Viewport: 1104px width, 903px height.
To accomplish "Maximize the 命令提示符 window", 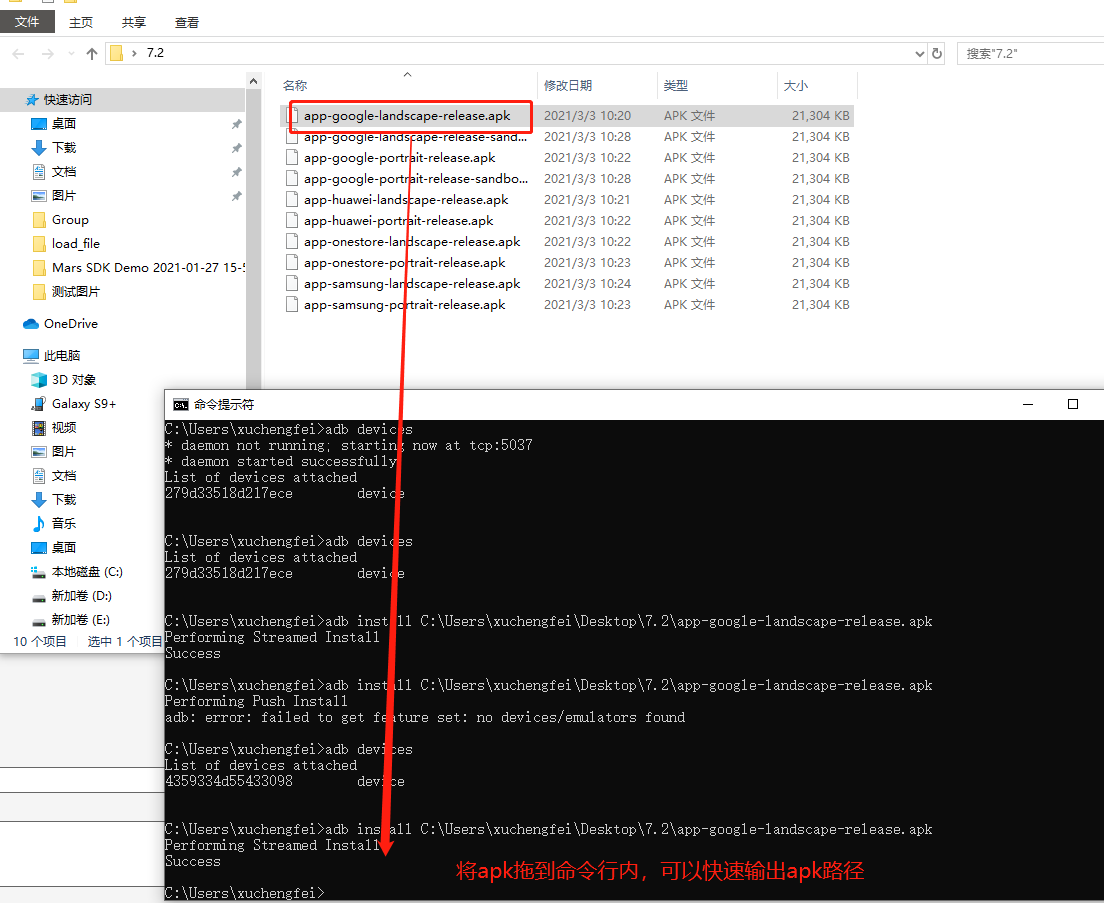I will (x=1072, y=404).
